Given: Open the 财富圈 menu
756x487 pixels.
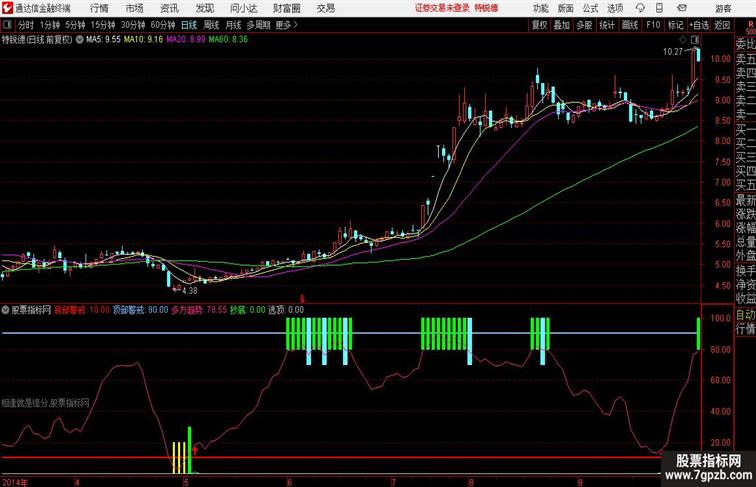Looking at the screenshot, I should click(x=286, y=8).
